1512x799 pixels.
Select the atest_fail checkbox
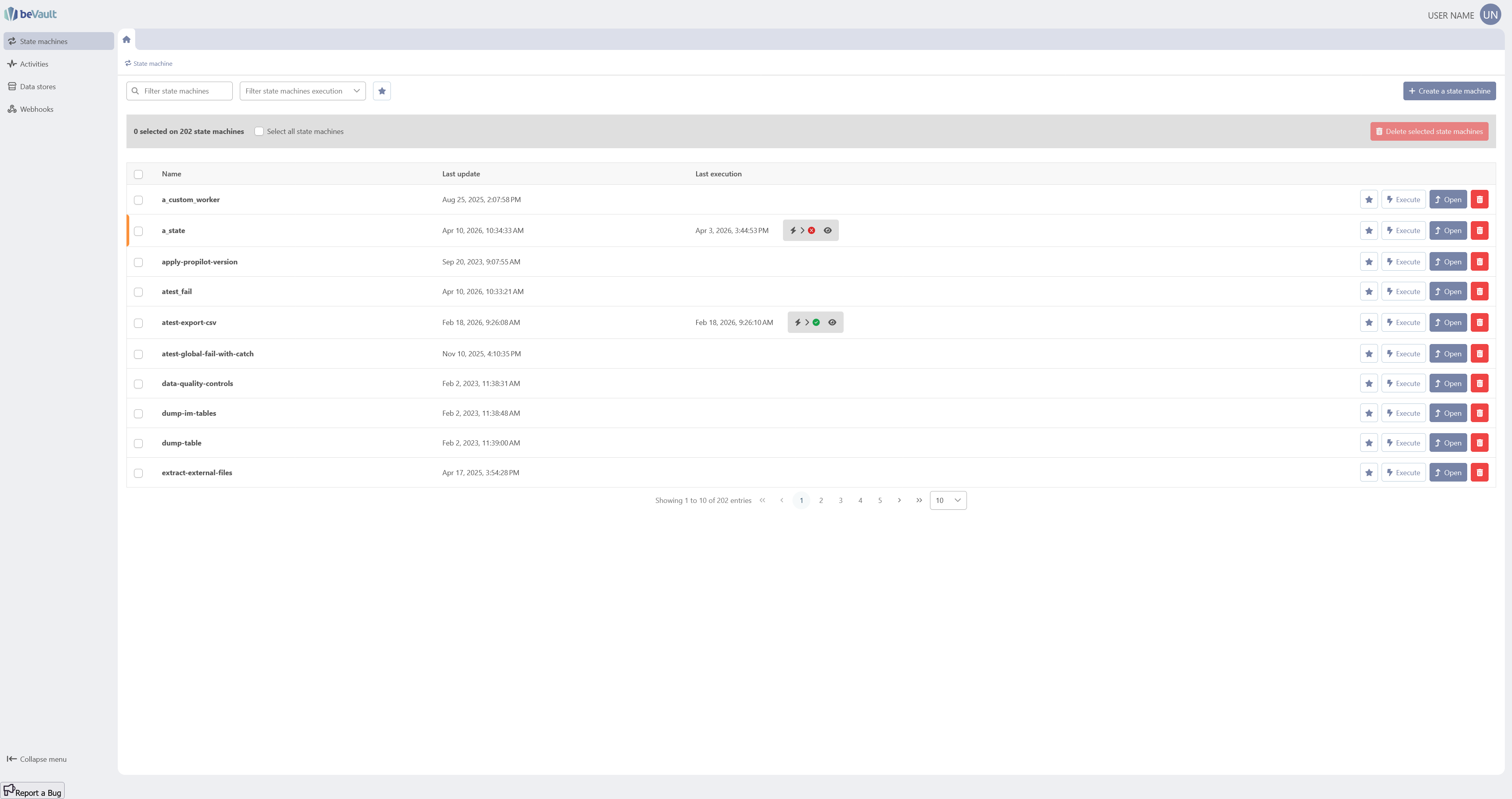(138, 292)
